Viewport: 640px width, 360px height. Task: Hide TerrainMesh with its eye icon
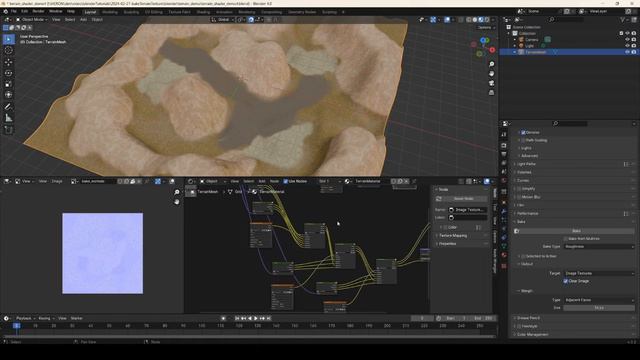click(x=627, y=52)
